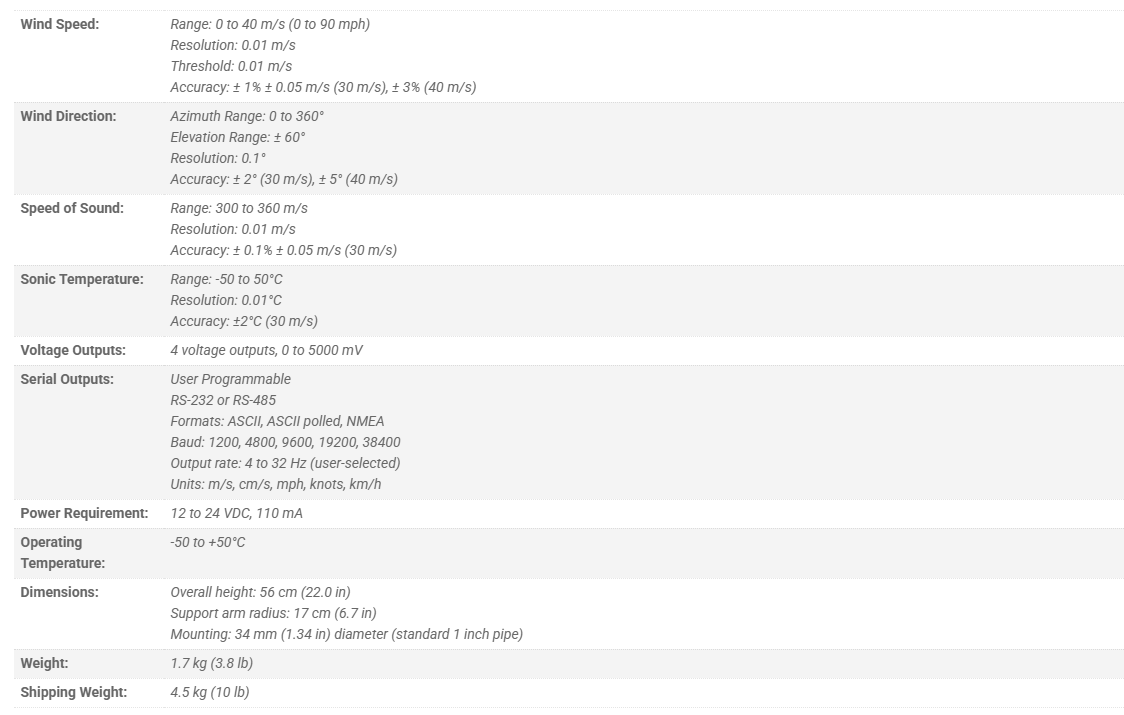Click the 12 to 24 VDC value

[x=237, y=513]
